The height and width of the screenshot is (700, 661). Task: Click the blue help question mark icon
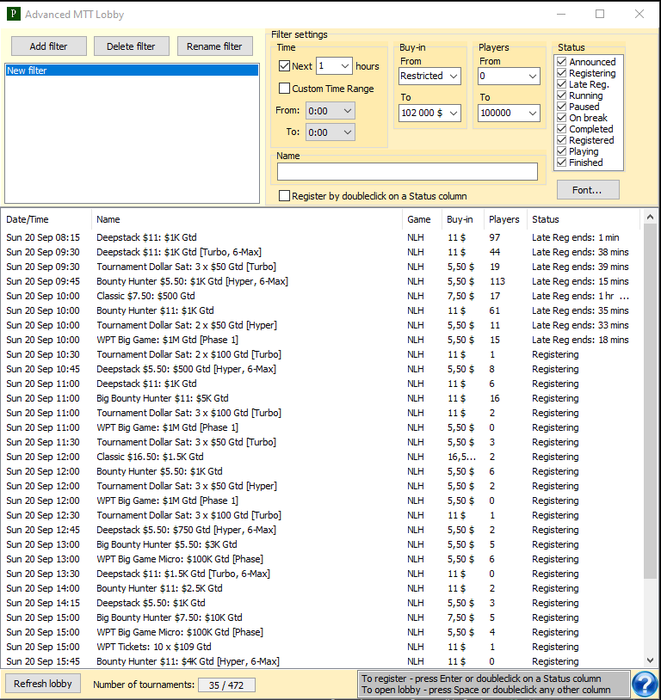(x=645, y=683)
